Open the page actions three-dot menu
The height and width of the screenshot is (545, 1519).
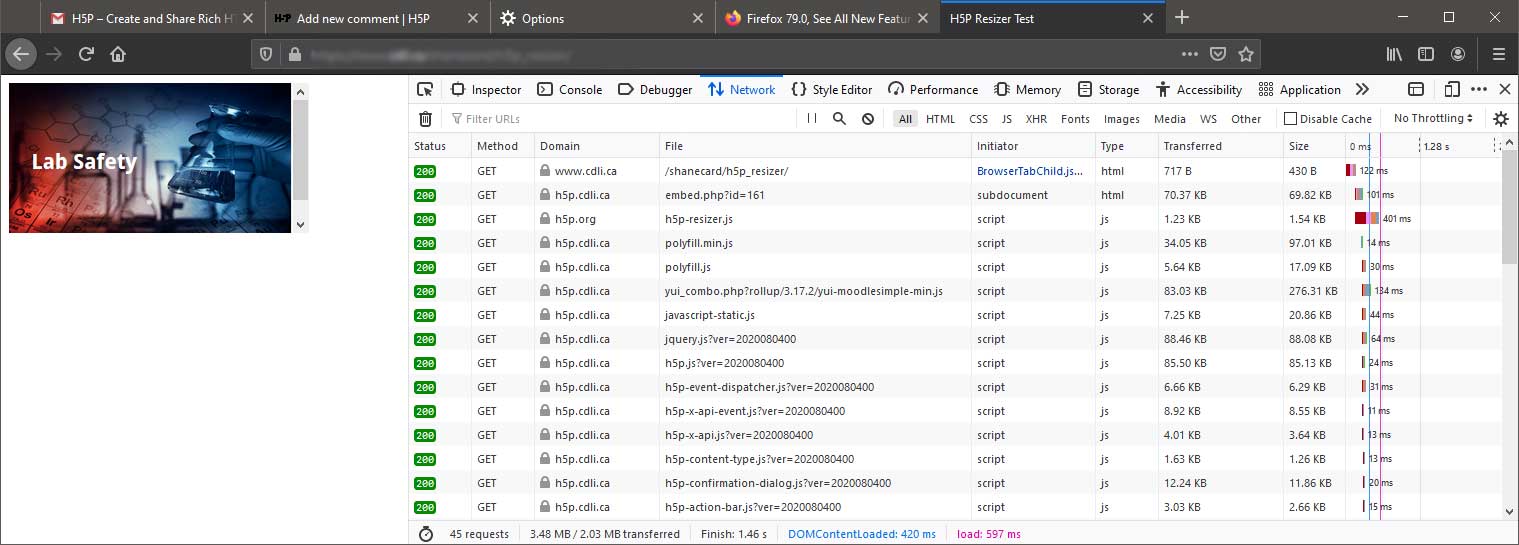1189,54
